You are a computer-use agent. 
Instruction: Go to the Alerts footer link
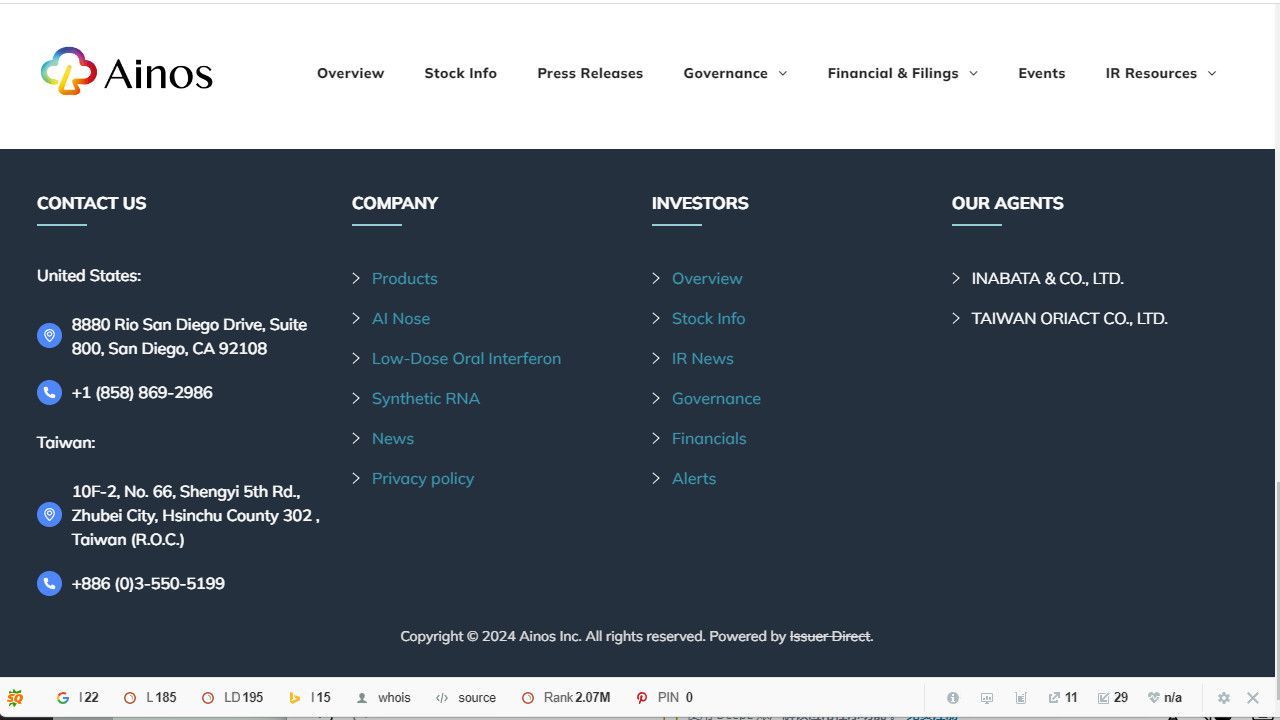[694, 478]
